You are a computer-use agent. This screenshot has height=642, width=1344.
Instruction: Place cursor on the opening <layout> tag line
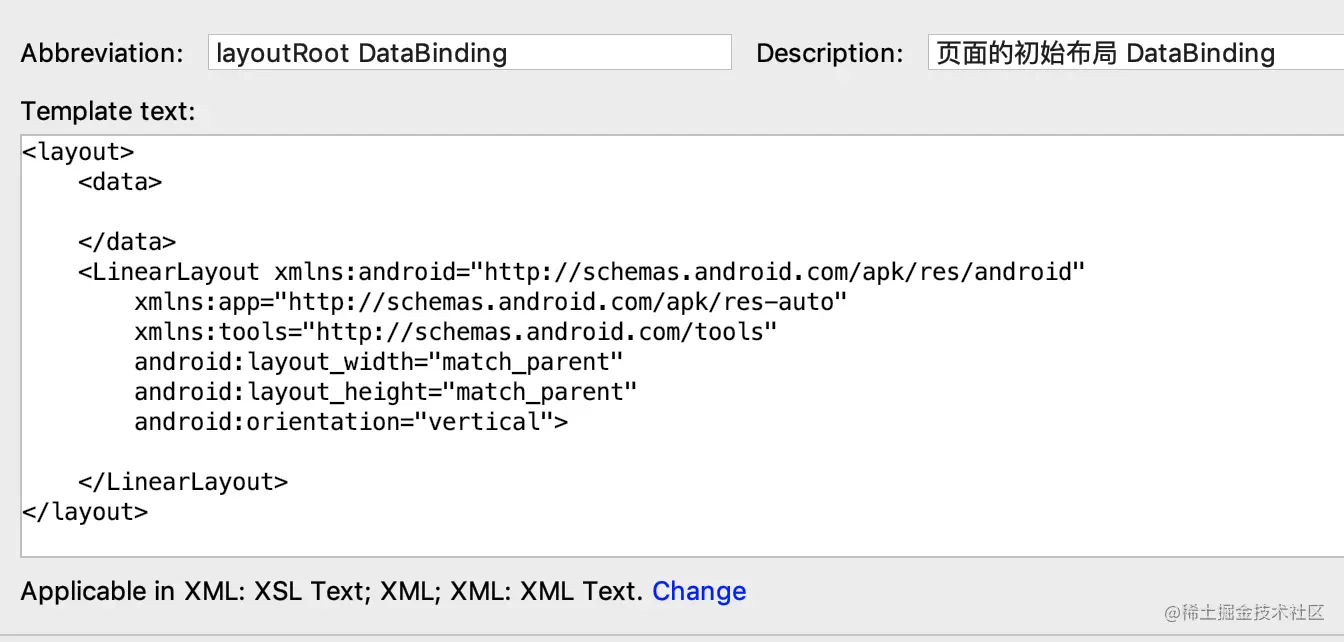point(78,152)
